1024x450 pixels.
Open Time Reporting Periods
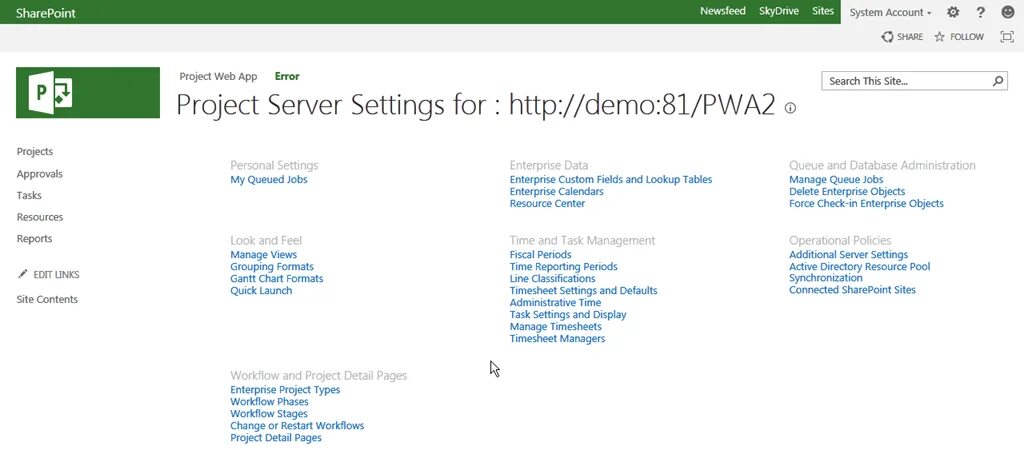click(x=563, y=266)
